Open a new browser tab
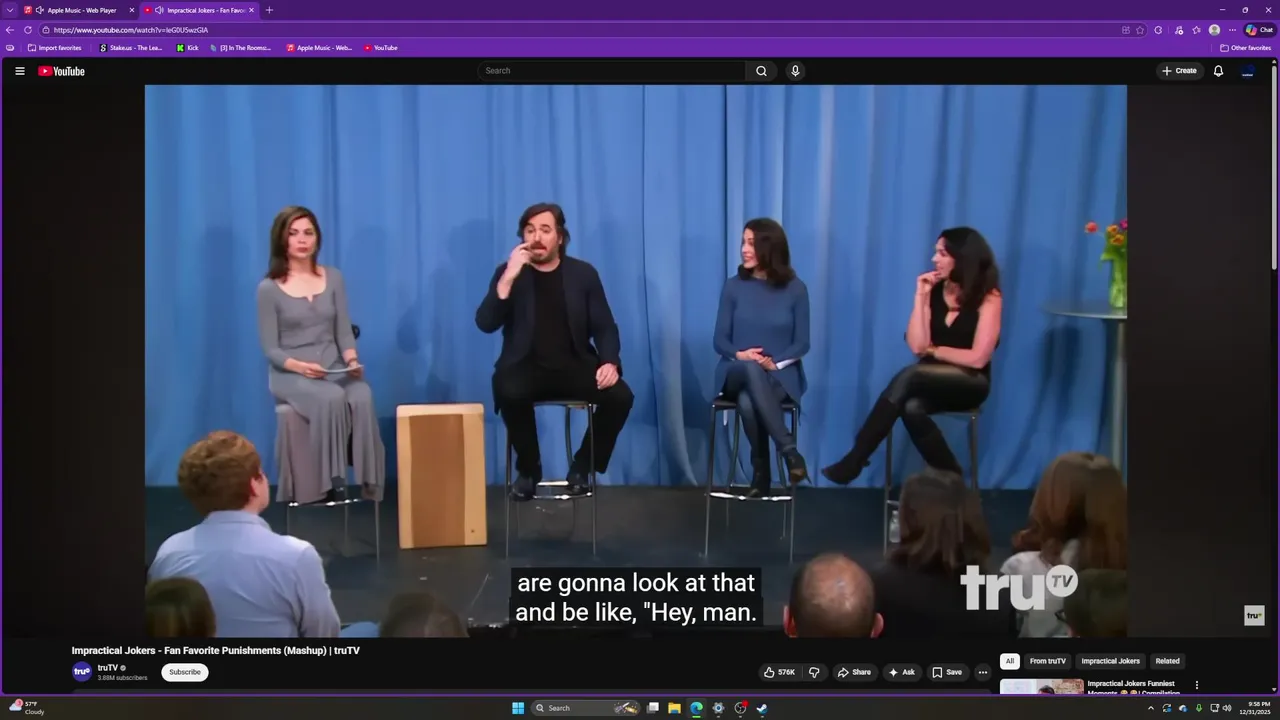Viewport: 1280px width, 720px height. click(x=269, y=10)
